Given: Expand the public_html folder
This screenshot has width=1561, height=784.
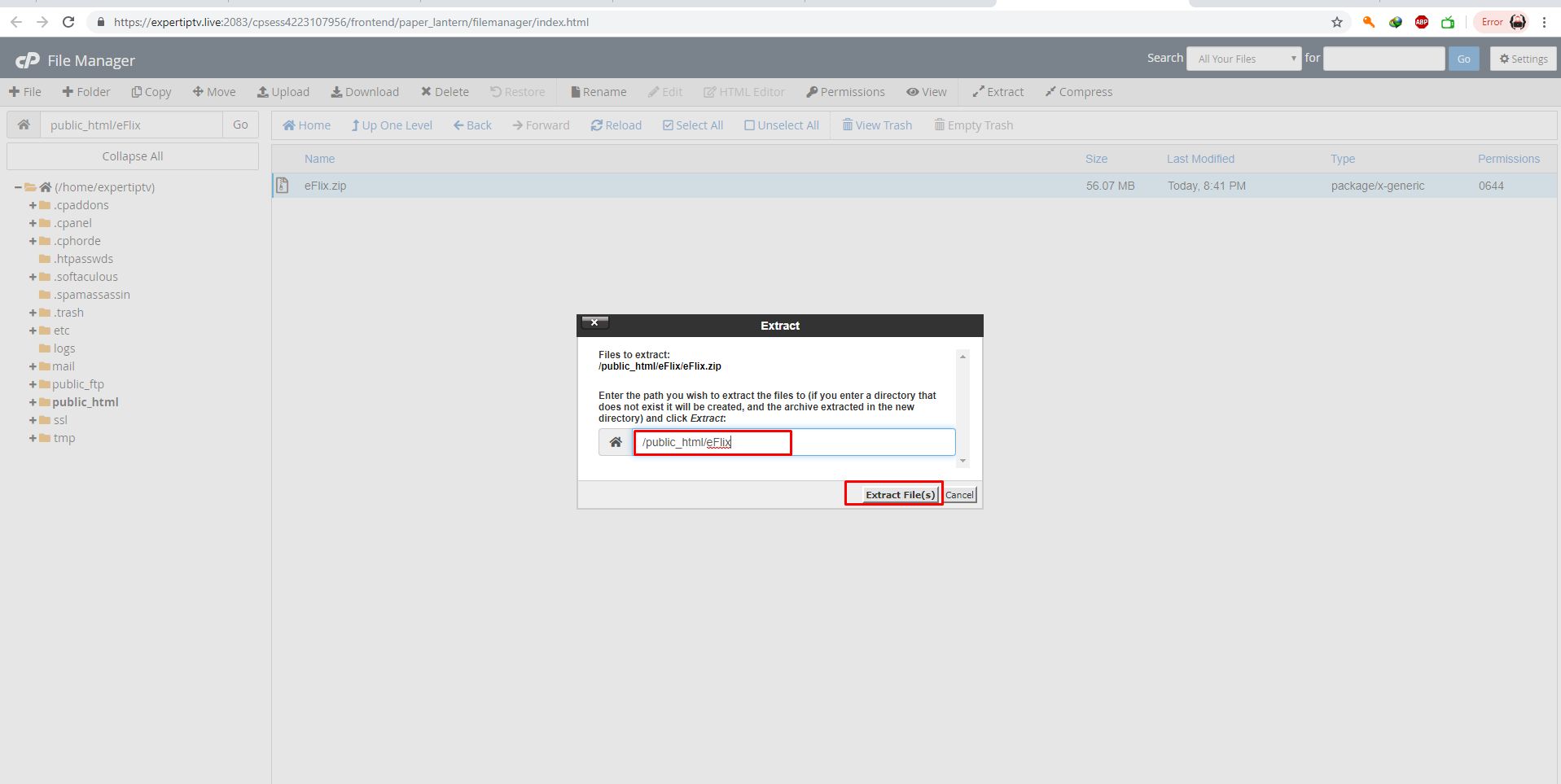Looking at the screenshot, I should pos(33,402).
